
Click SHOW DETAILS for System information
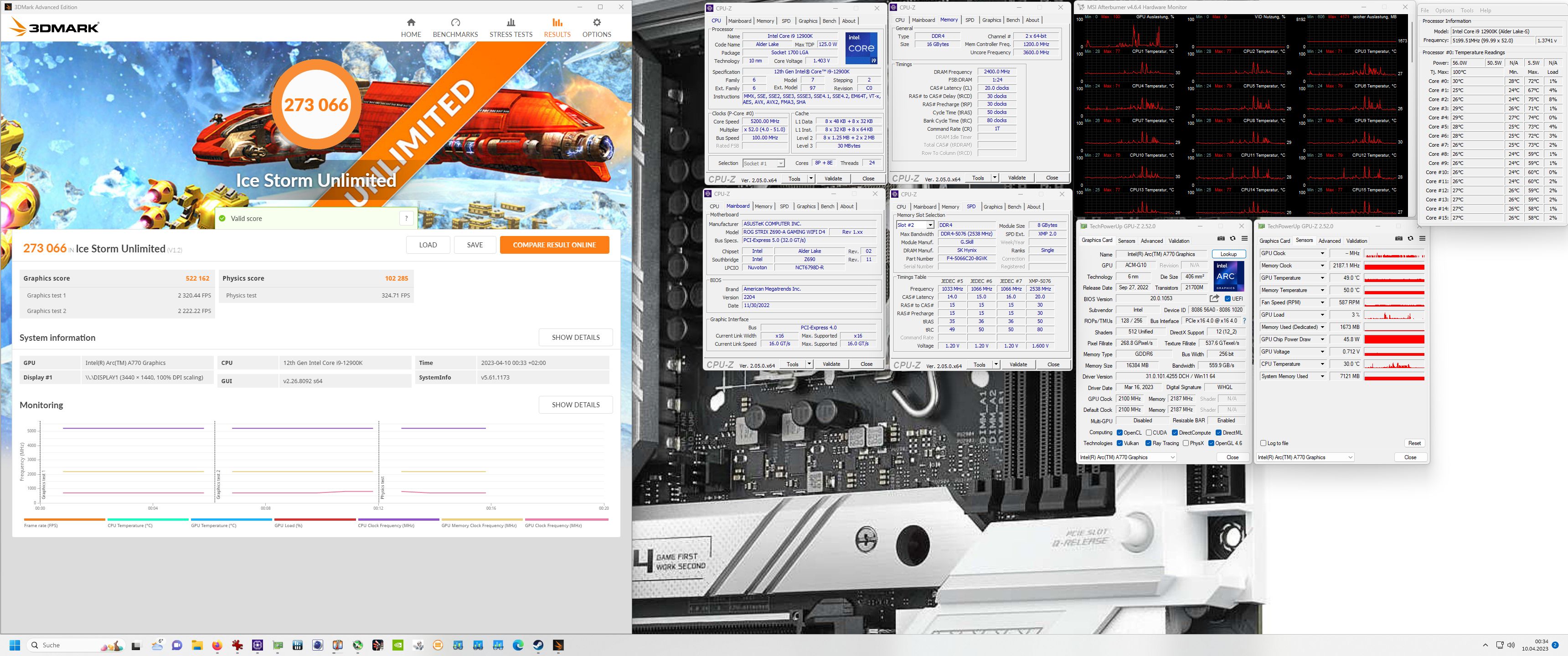click(x=576, y=337)
